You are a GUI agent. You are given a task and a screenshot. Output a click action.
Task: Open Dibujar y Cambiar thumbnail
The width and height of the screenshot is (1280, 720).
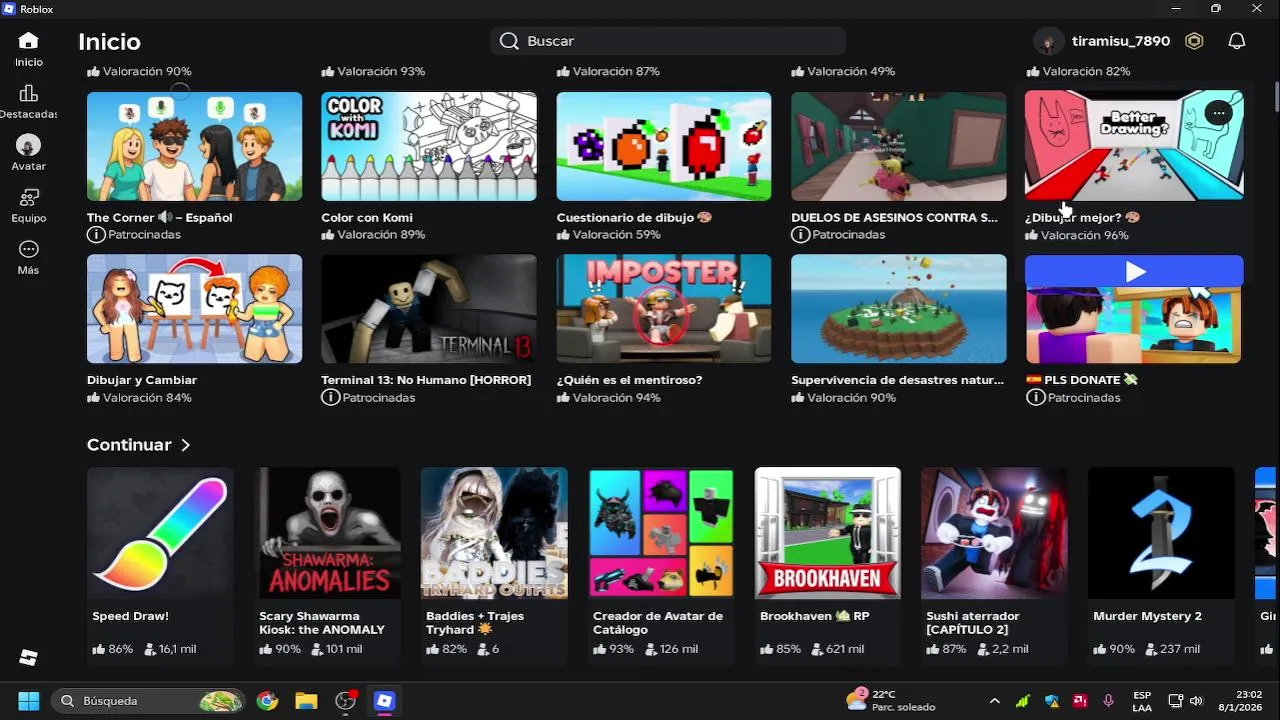click(x=194, y=309)
